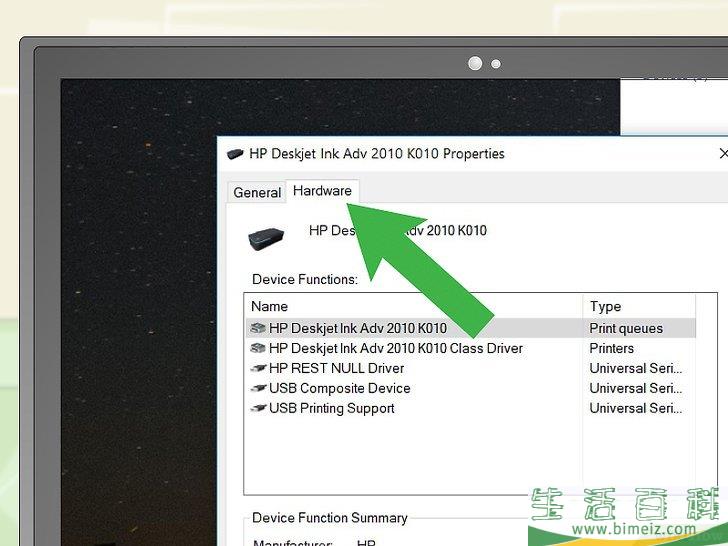Click the icon next to the Class Driver entry

(x=258, y=348)
